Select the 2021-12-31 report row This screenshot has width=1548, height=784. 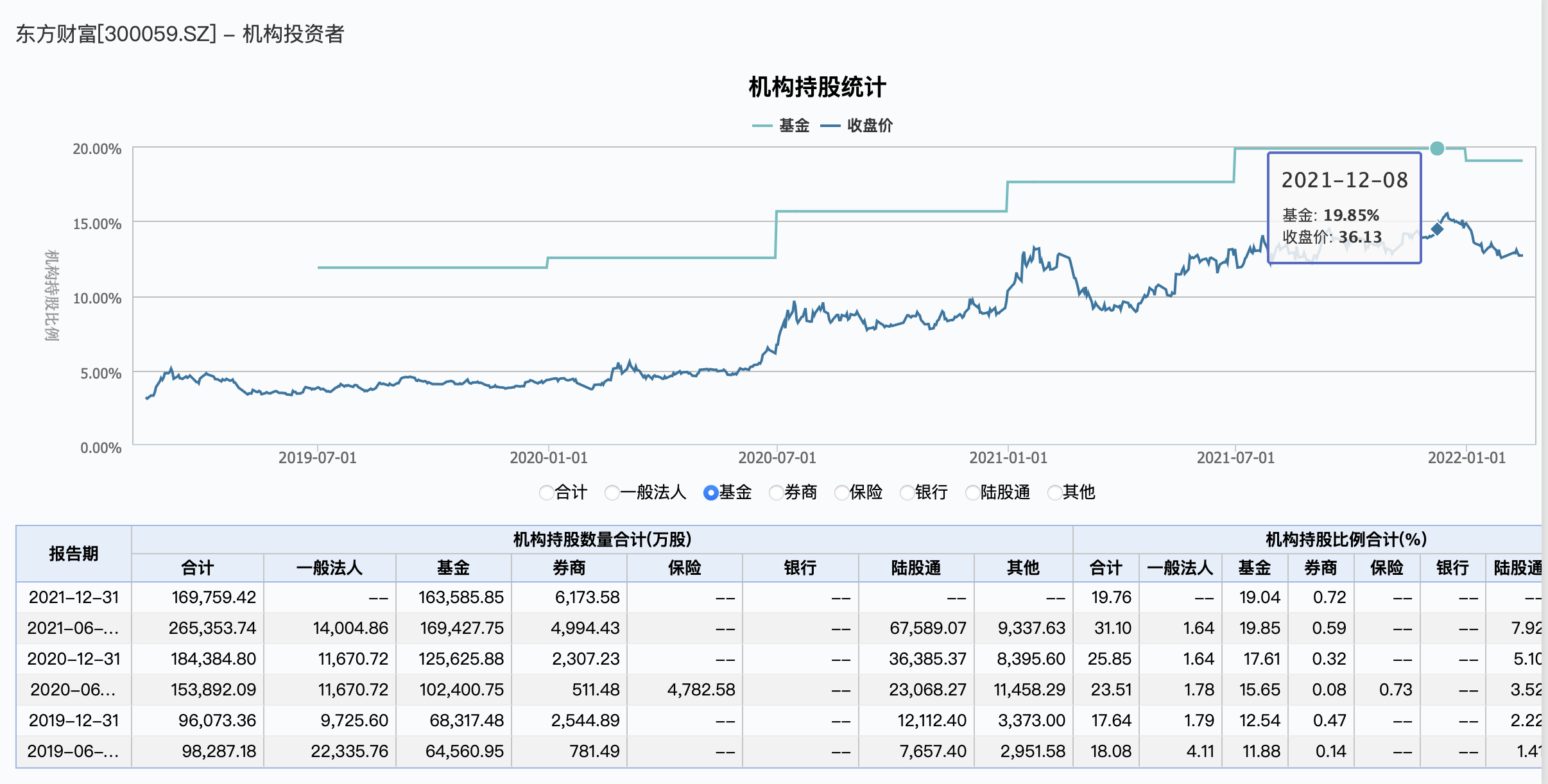pos(74,597)
